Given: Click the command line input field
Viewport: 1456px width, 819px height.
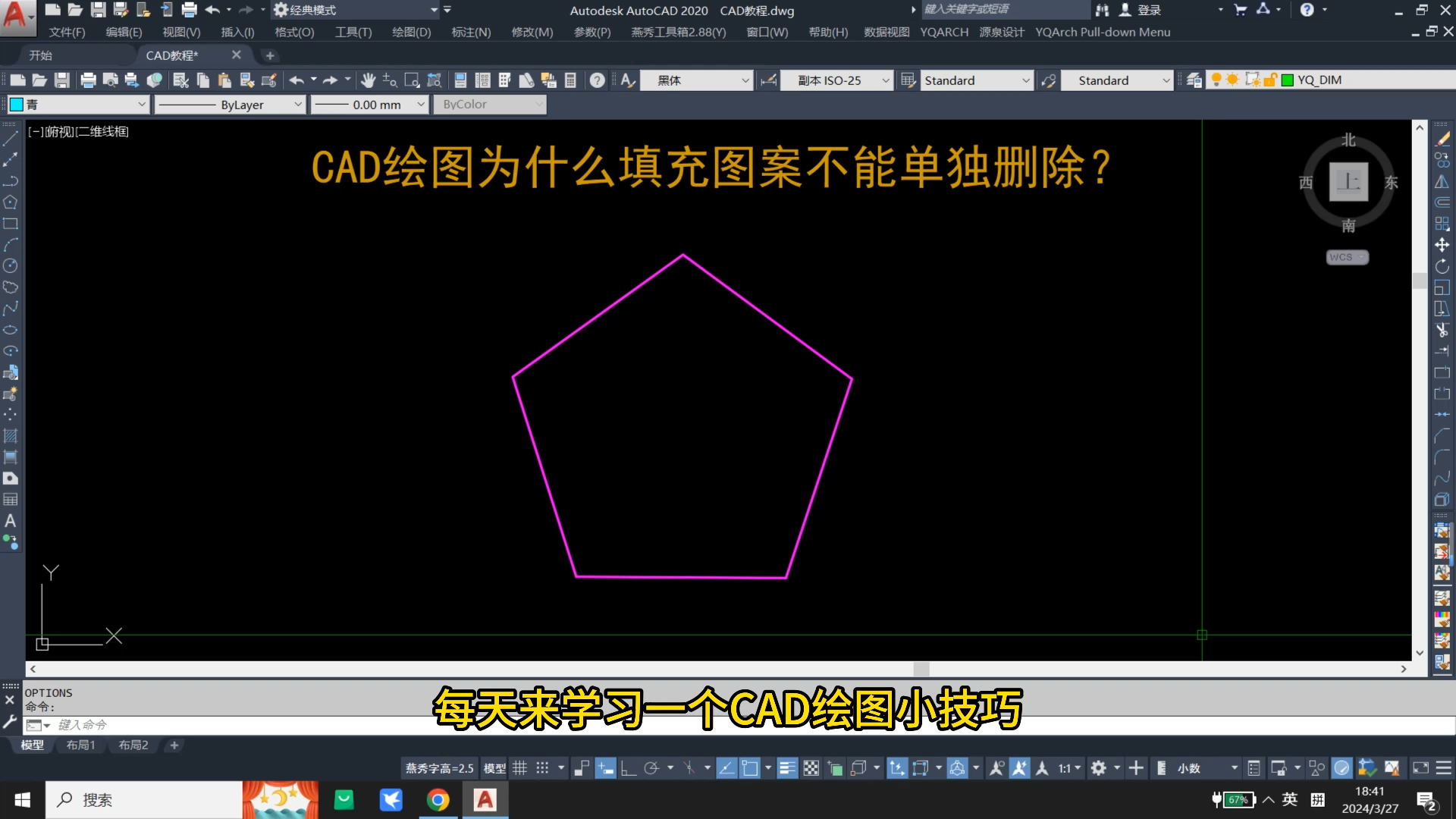Looking at the screenshot, I should tap(227, 725).
